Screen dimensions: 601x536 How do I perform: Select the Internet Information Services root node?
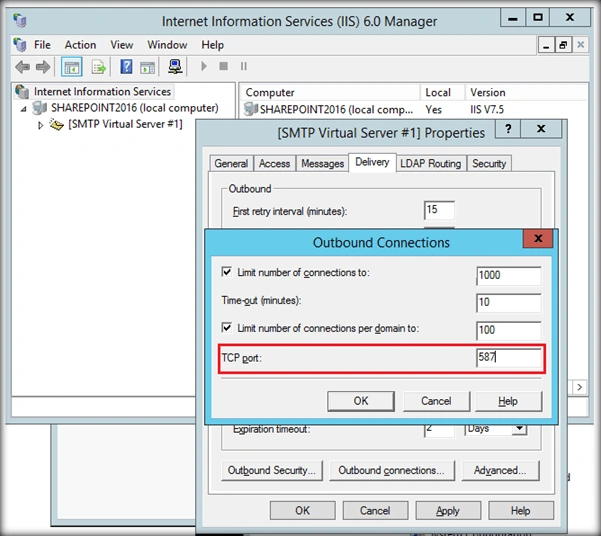click(102, 92)
